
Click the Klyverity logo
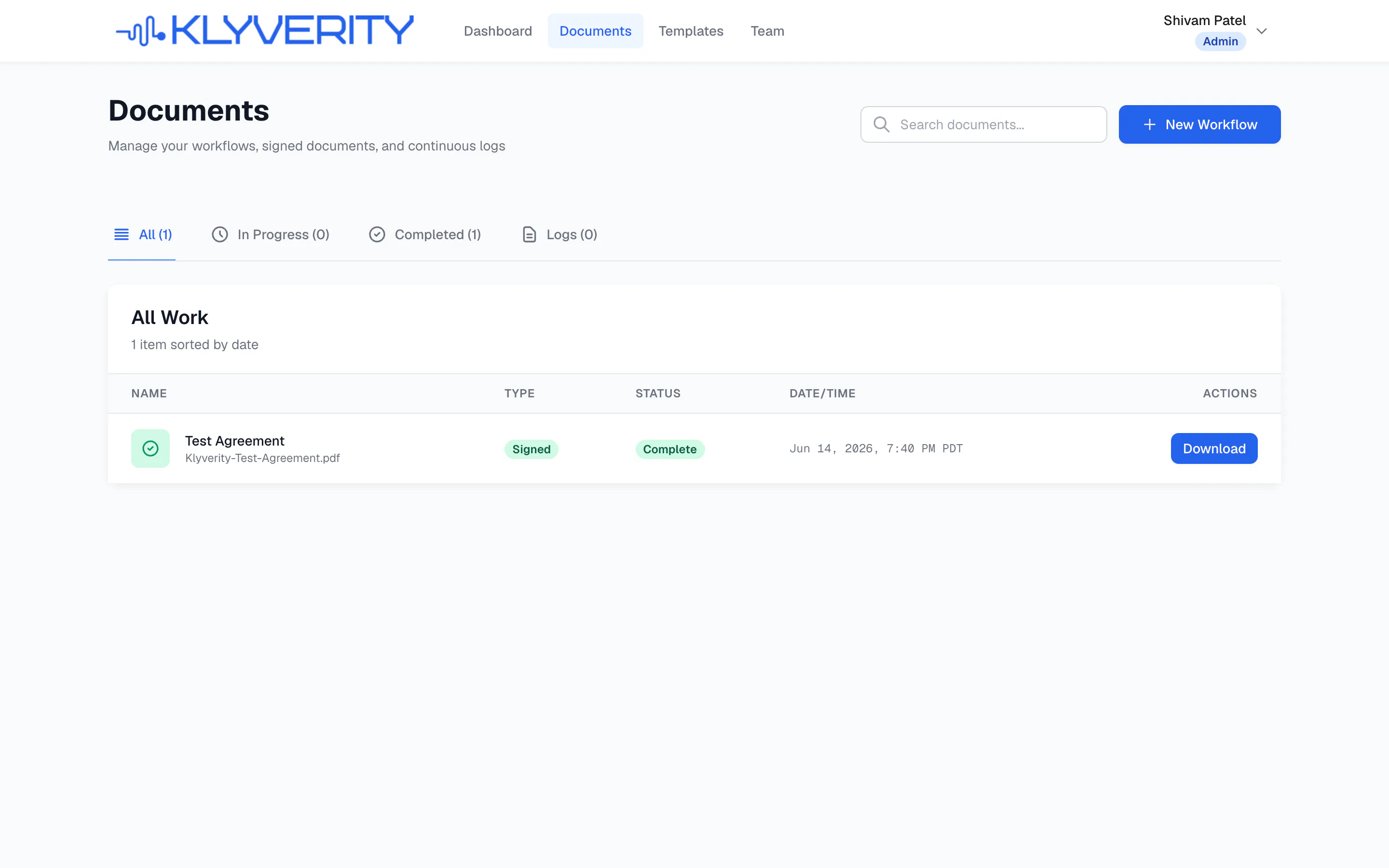click(x=265, y=30)
